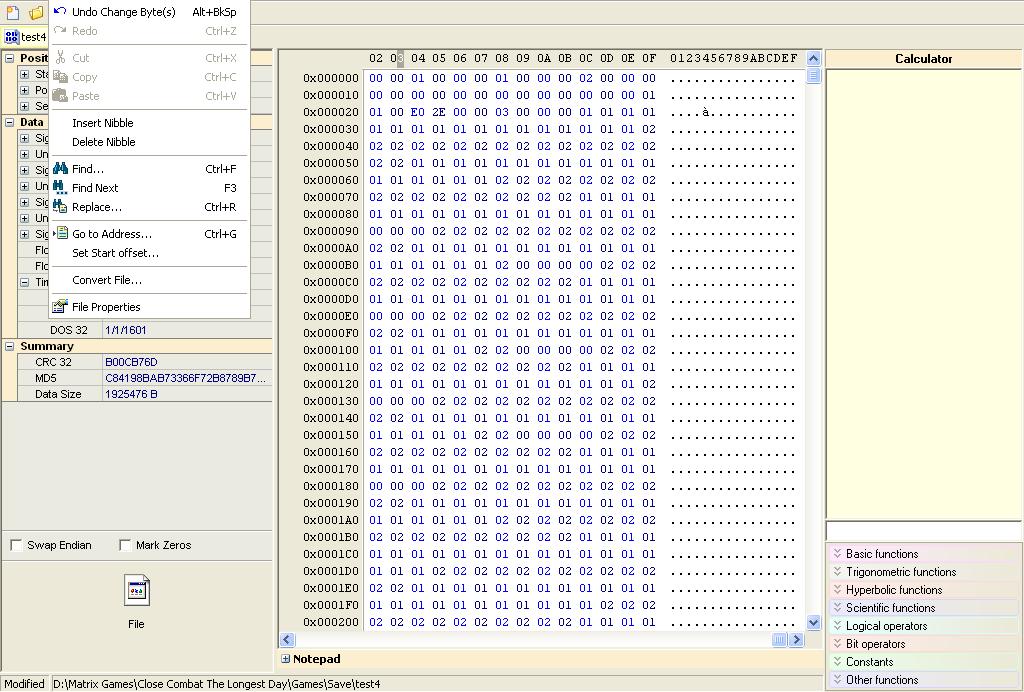Select byte 2E in row 0x000020
Viewport: 1024px width, 692px height.
point(439,112)
